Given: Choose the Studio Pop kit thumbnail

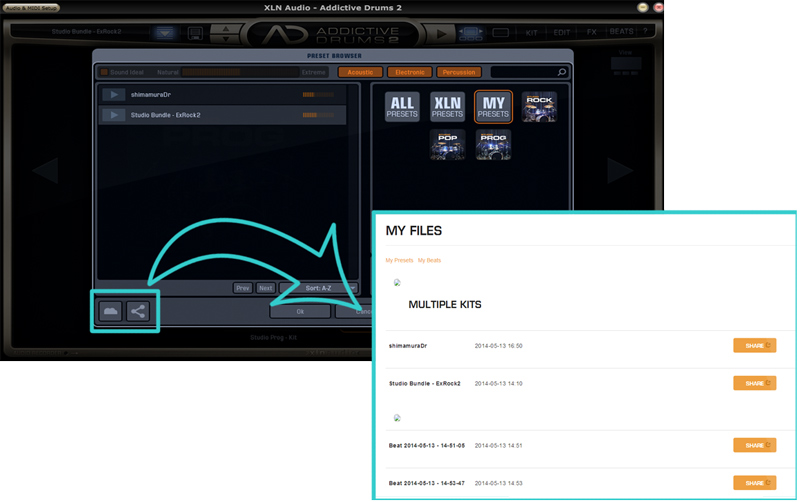Looking at the screenshot, I should pyautogui.click(x=447, y=145).
